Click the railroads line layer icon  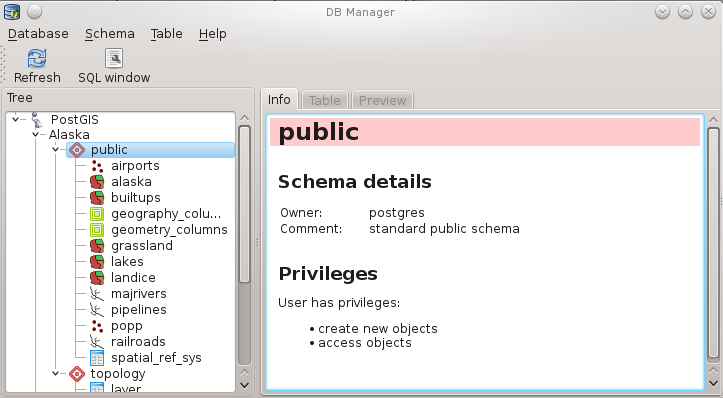97,342
